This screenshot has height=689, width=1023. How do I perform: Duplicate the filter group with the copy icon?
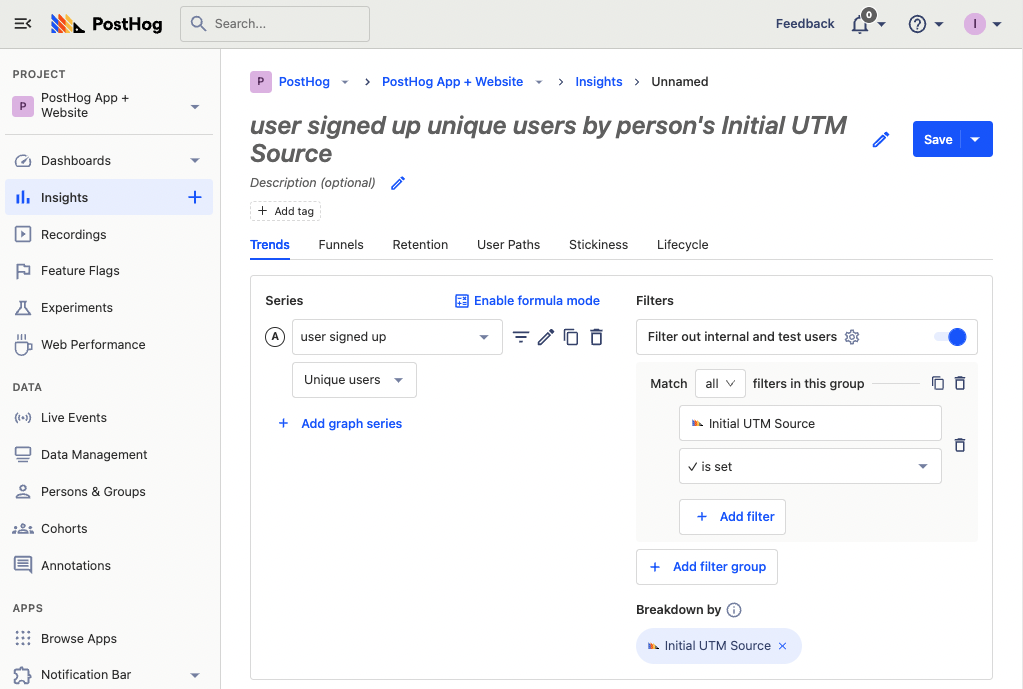(936, 383)
